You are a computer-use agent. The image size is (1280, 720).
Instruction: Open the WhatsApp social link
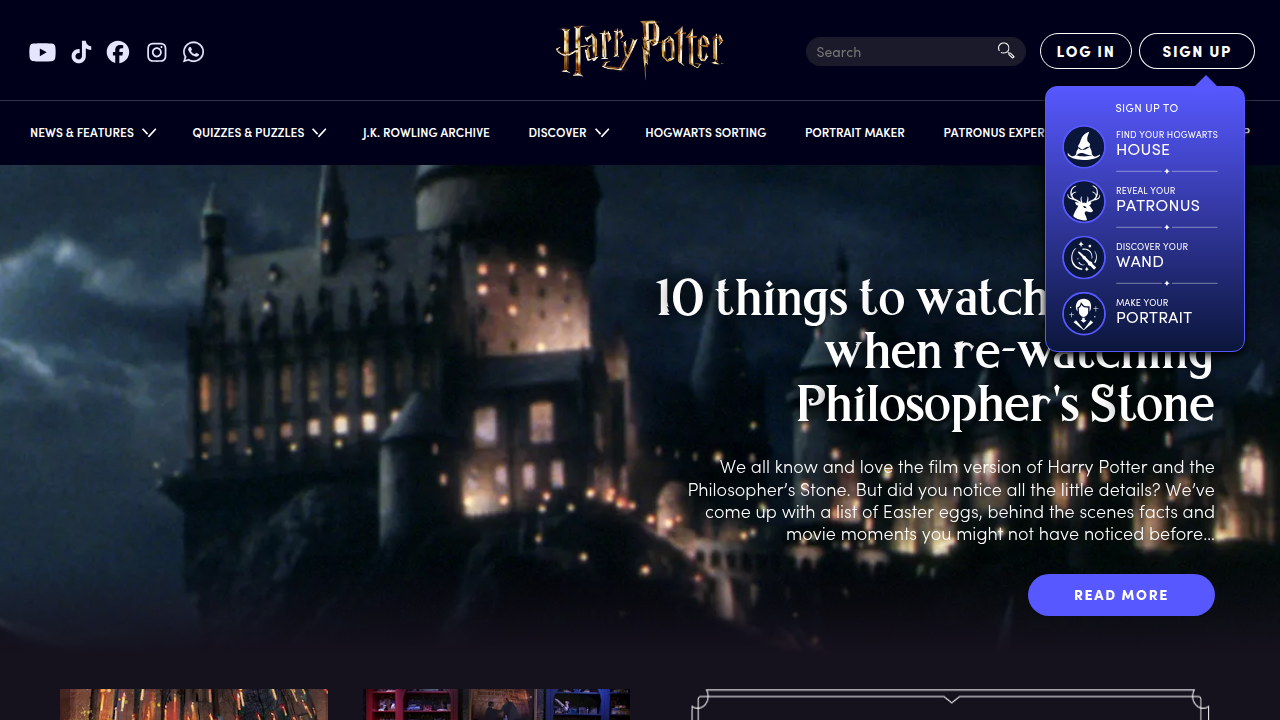[194, 52]
